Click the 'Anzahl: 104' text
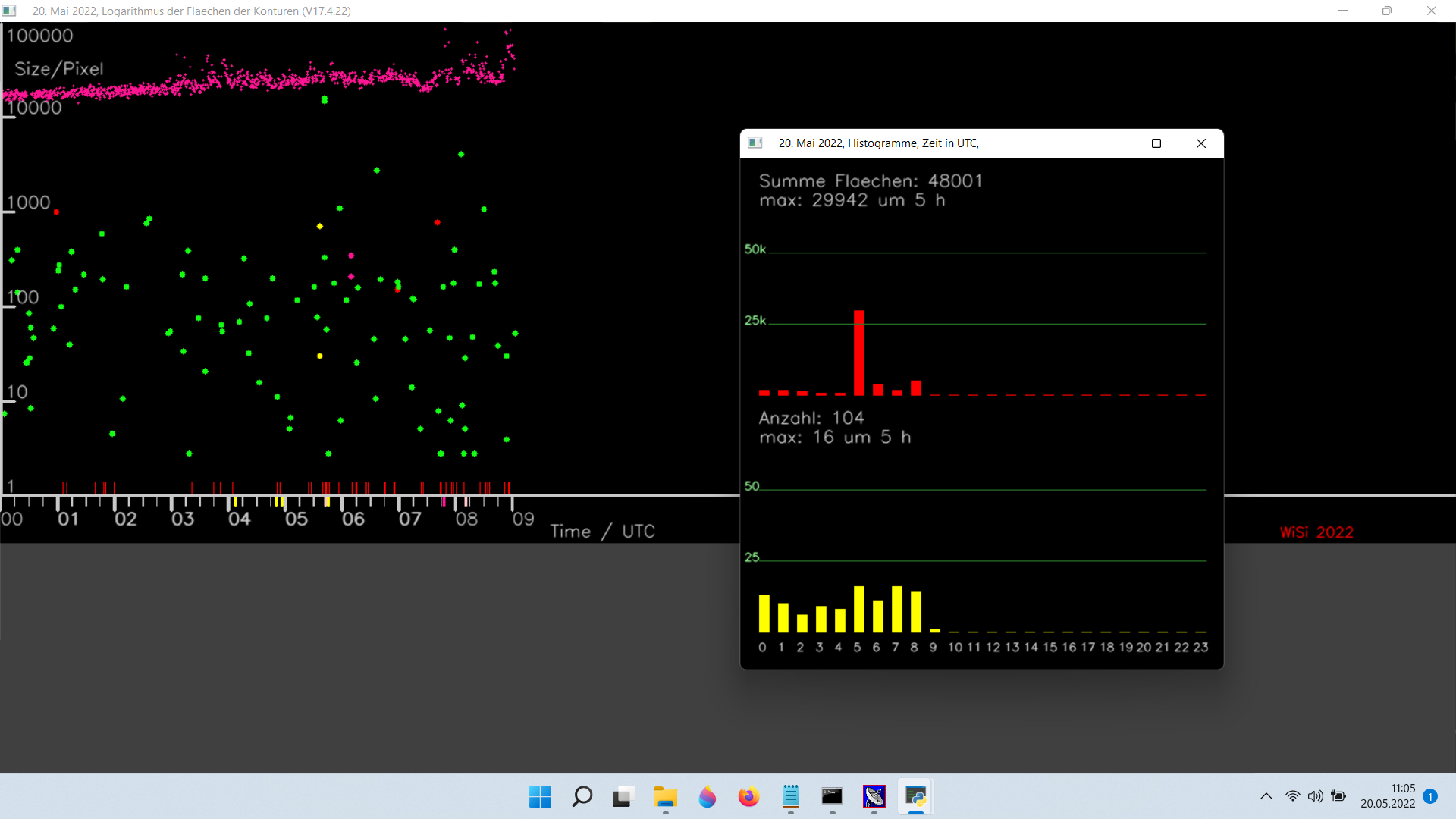The height and width of the screenshot is (819, 1456). click(x=811, y=418)
